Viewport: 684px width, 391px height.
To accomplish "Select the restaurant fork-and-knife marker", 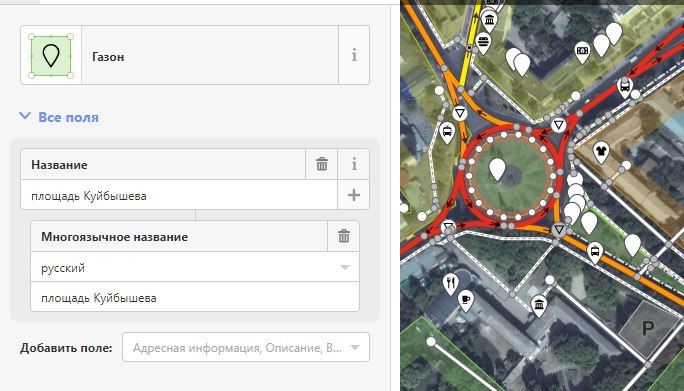I will (x=451, y=283).
